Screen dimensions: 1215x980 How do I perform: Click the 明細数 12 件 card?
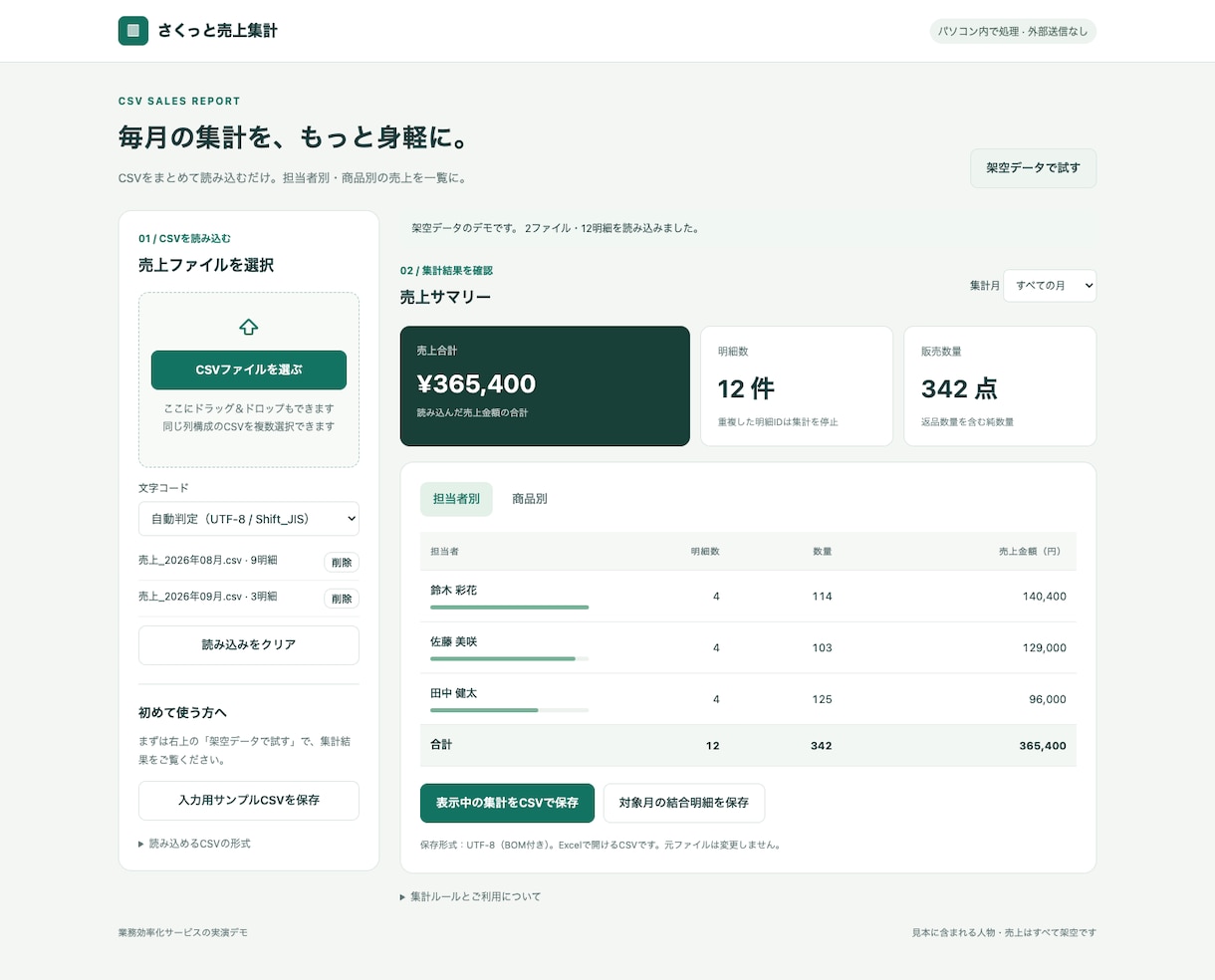pos(797,386)
